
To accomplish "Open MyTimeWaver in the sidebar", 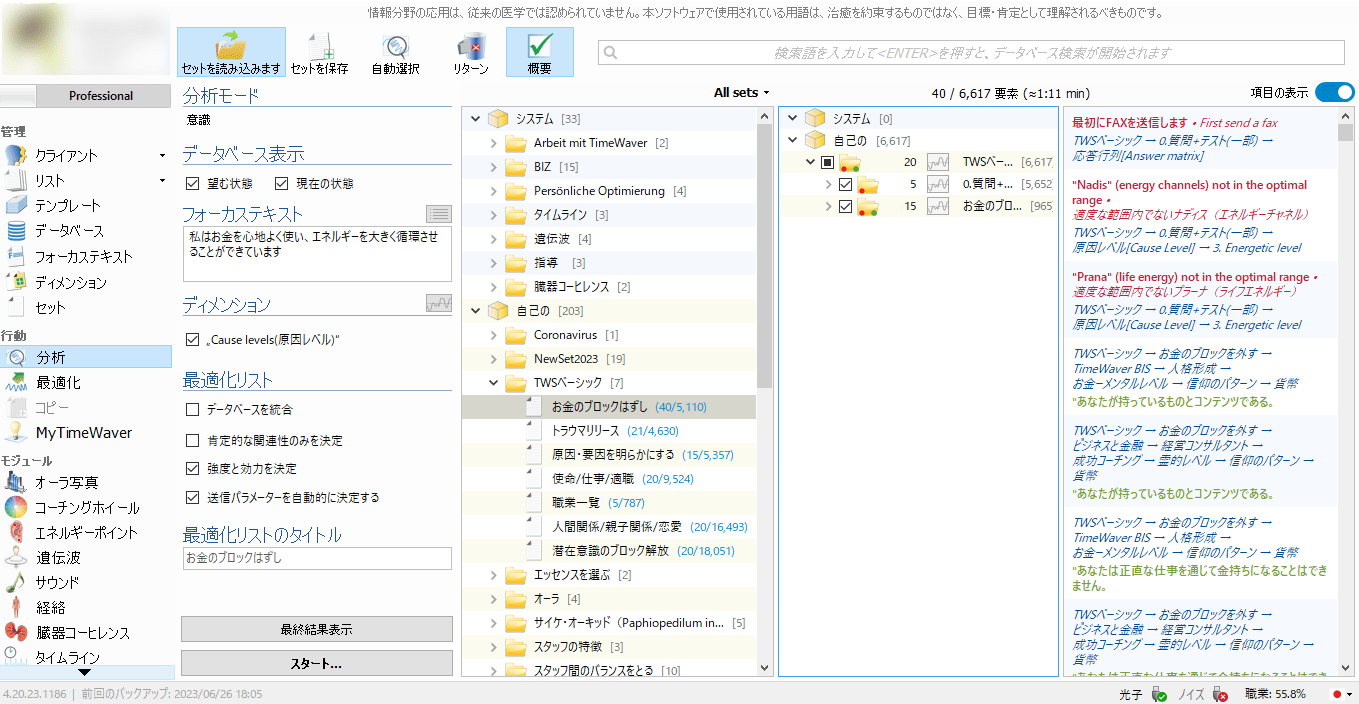I will [x=84, y=433].
